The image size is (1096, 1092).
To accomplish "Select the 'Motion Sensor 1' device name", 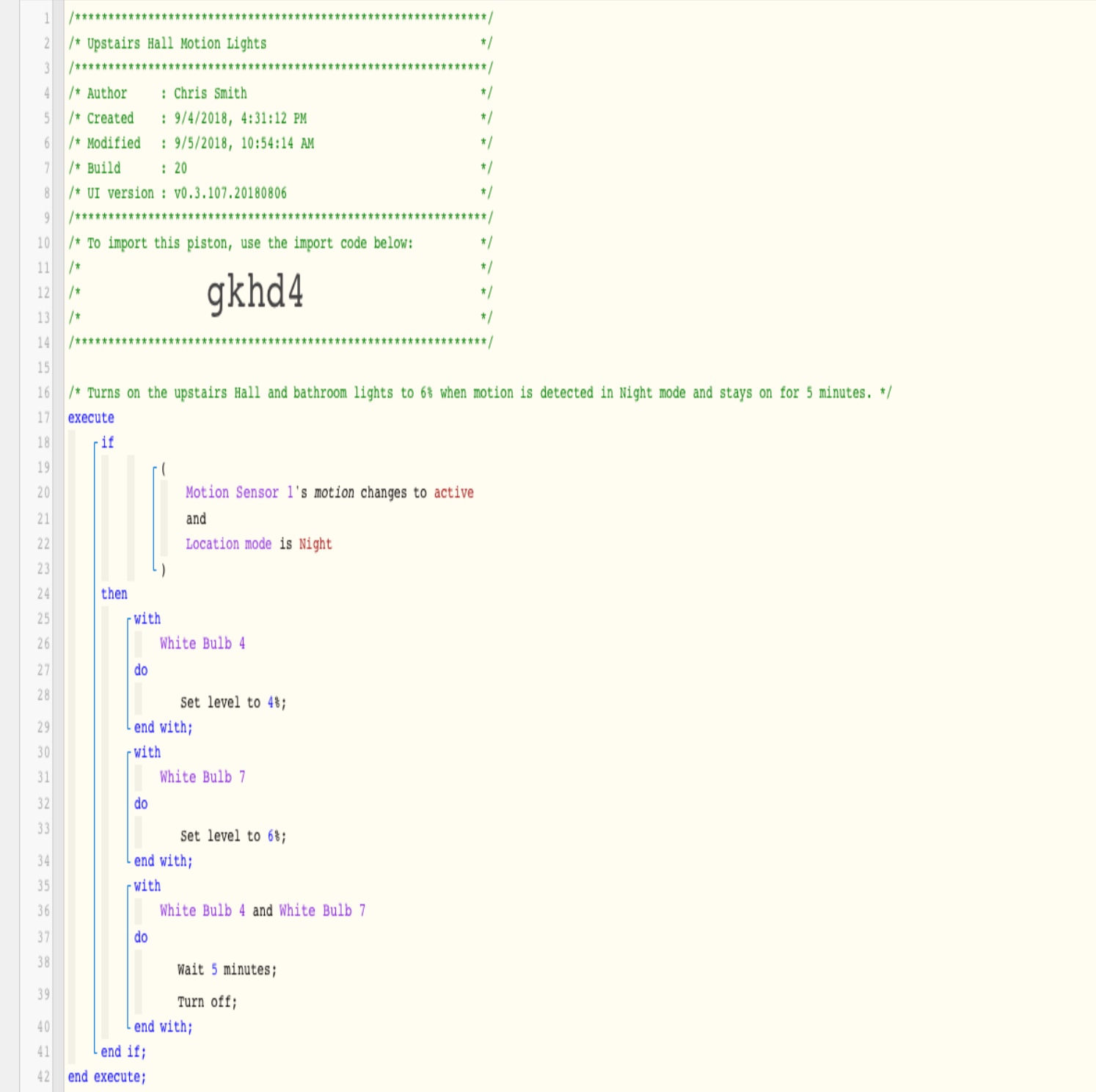I will [239, 492].
